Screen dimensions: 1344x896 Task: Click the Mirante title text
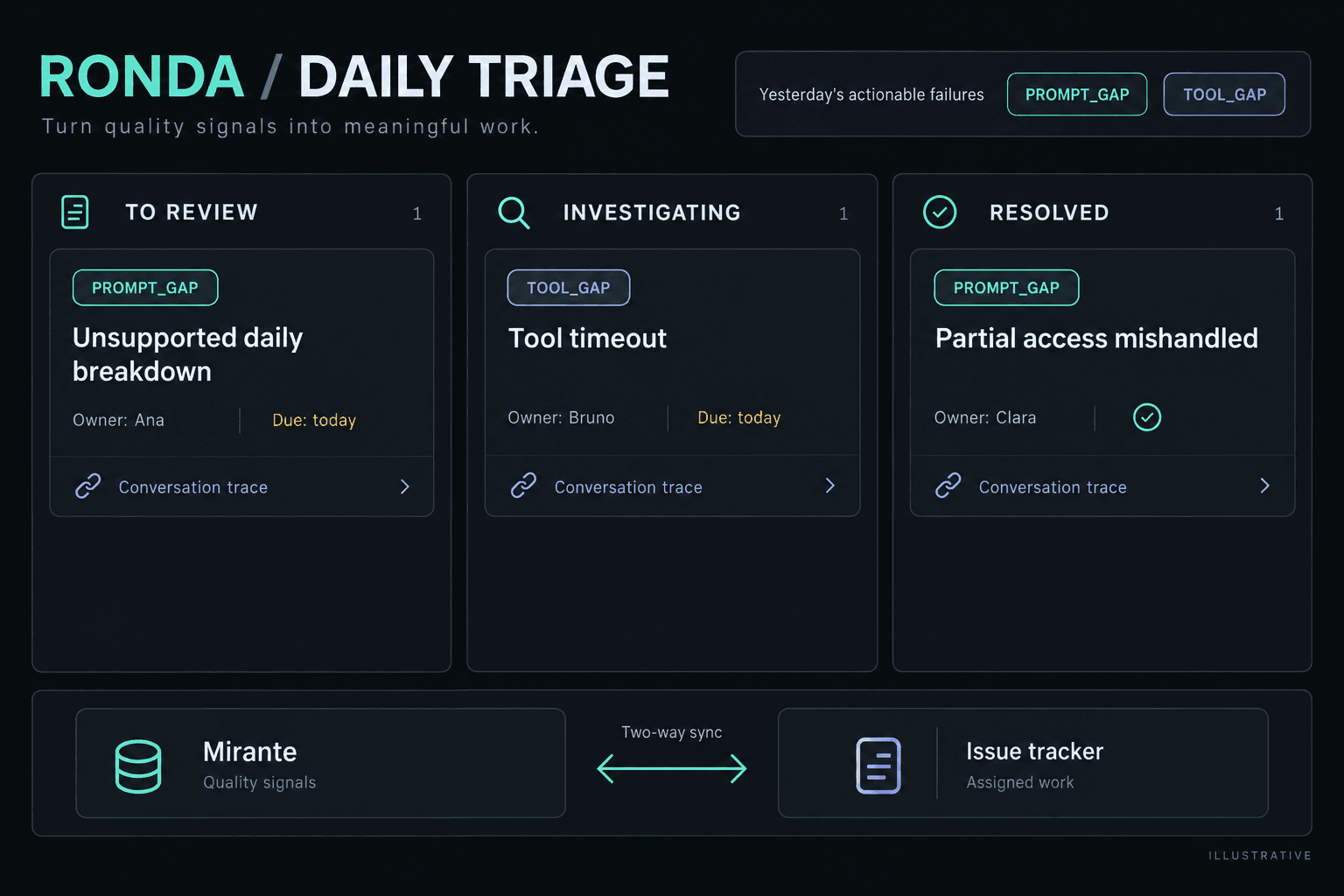(x=249, y=752)
